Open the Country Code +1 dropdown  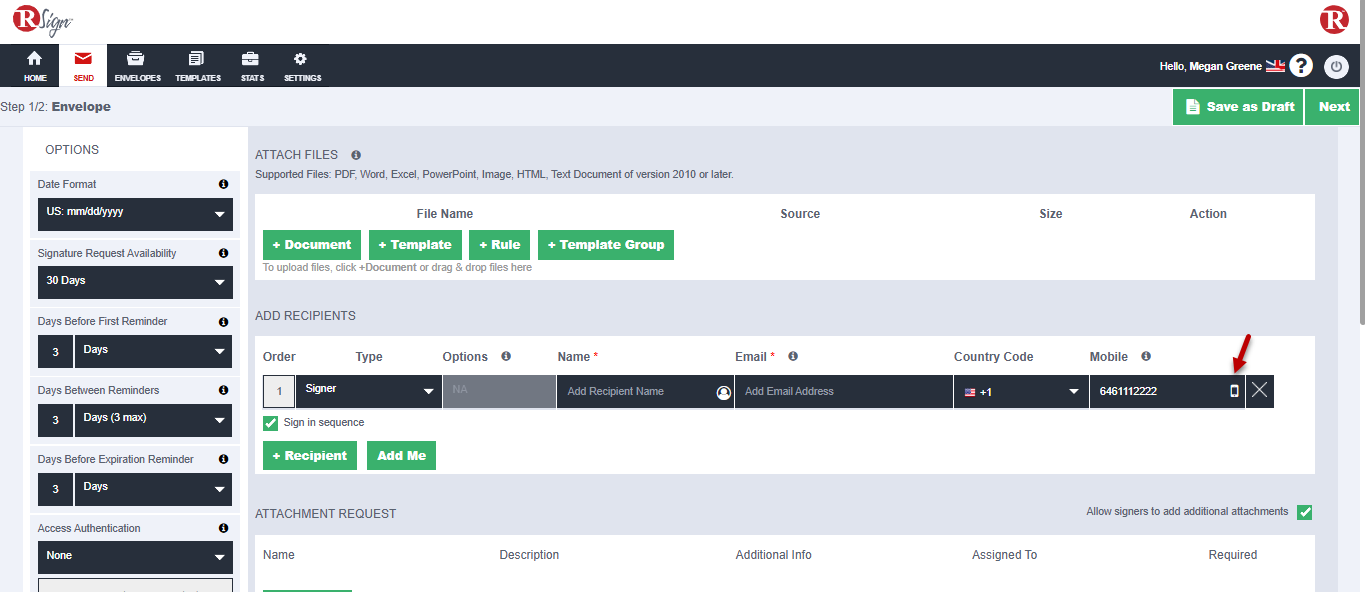click(1020, 392)
